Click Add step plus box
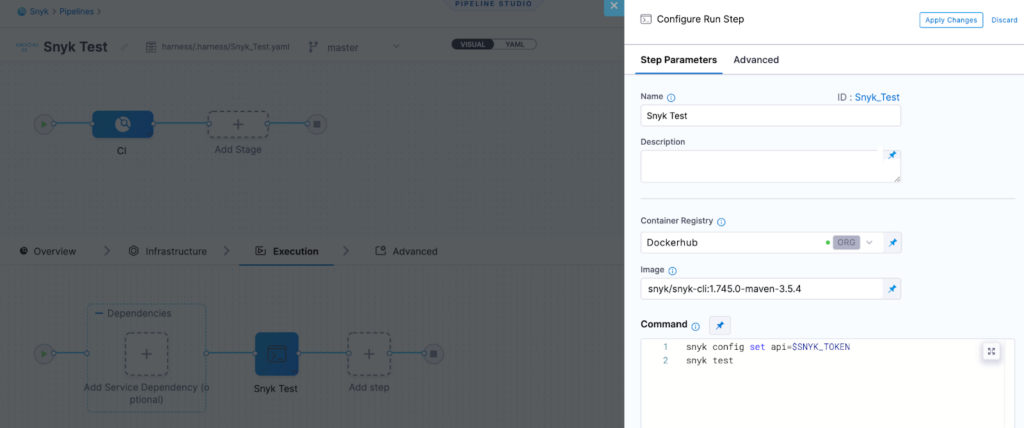1024x428 pixels. pos(368,354)
